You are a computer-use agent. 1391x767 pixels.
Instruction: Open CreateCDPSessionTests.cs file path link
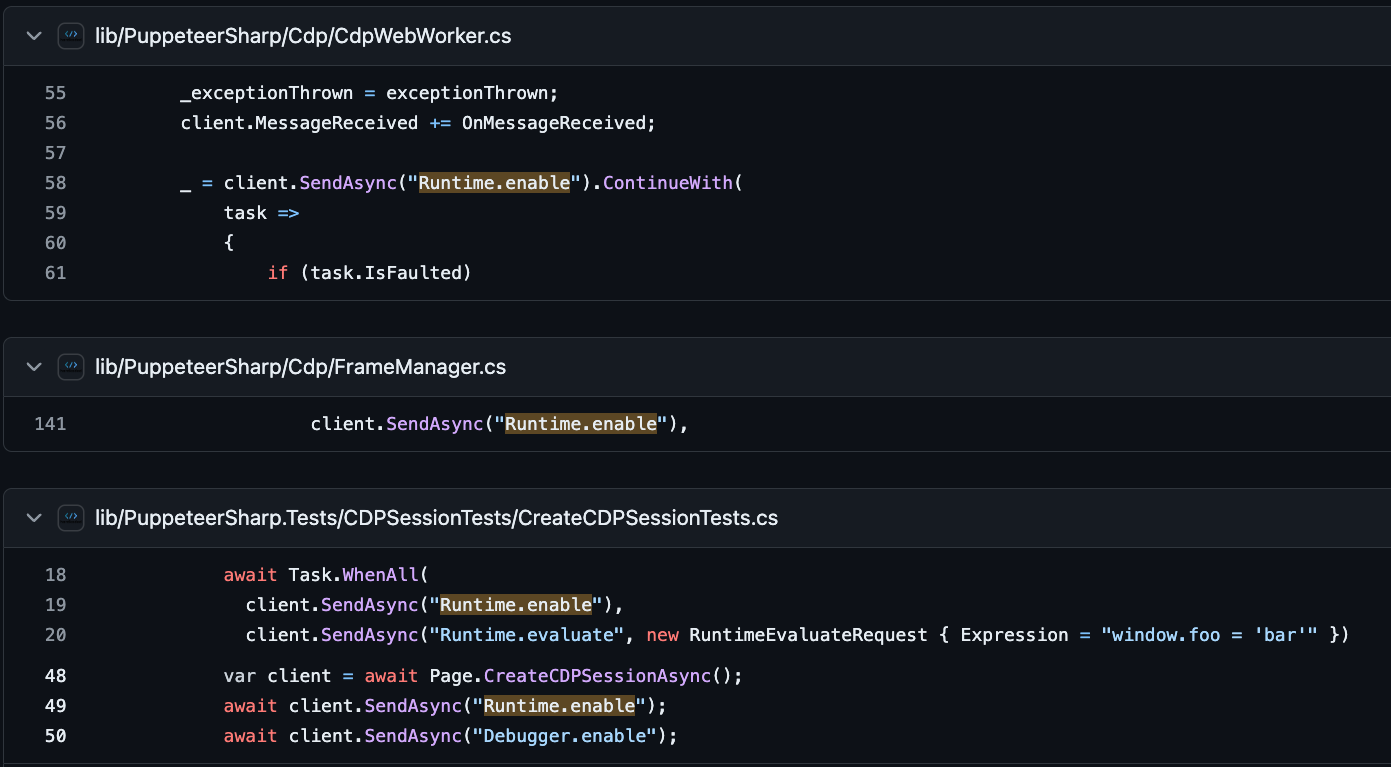[436, 518]
